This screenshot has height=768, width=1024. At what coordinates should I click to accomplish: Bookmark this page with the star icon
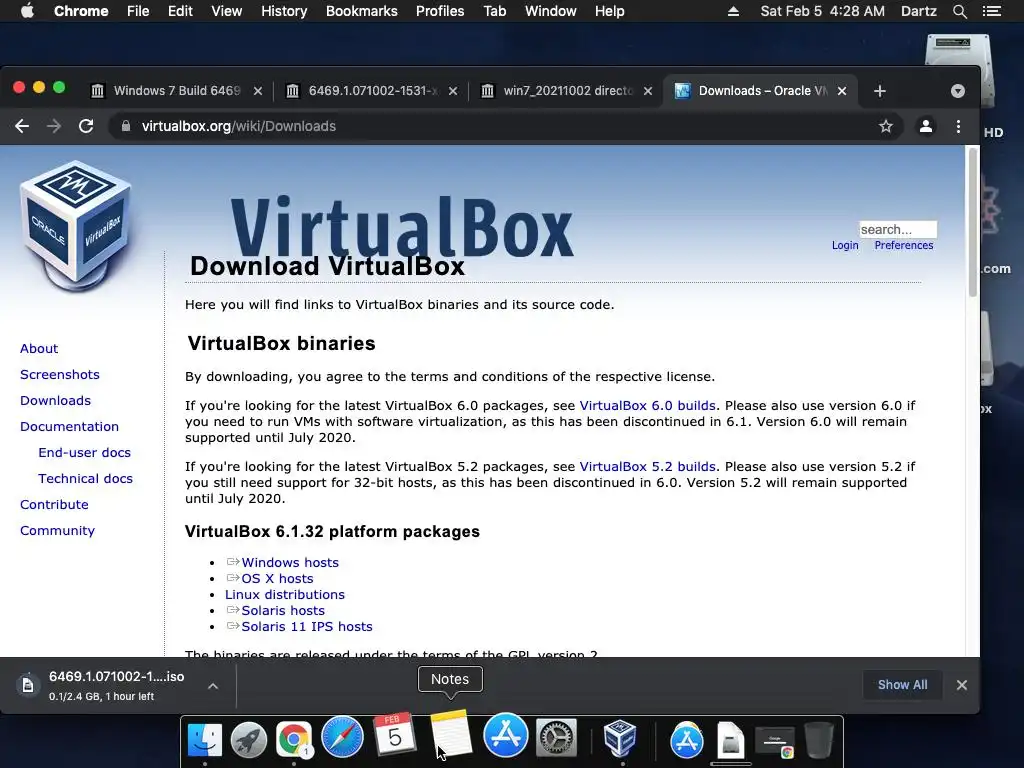886,126
